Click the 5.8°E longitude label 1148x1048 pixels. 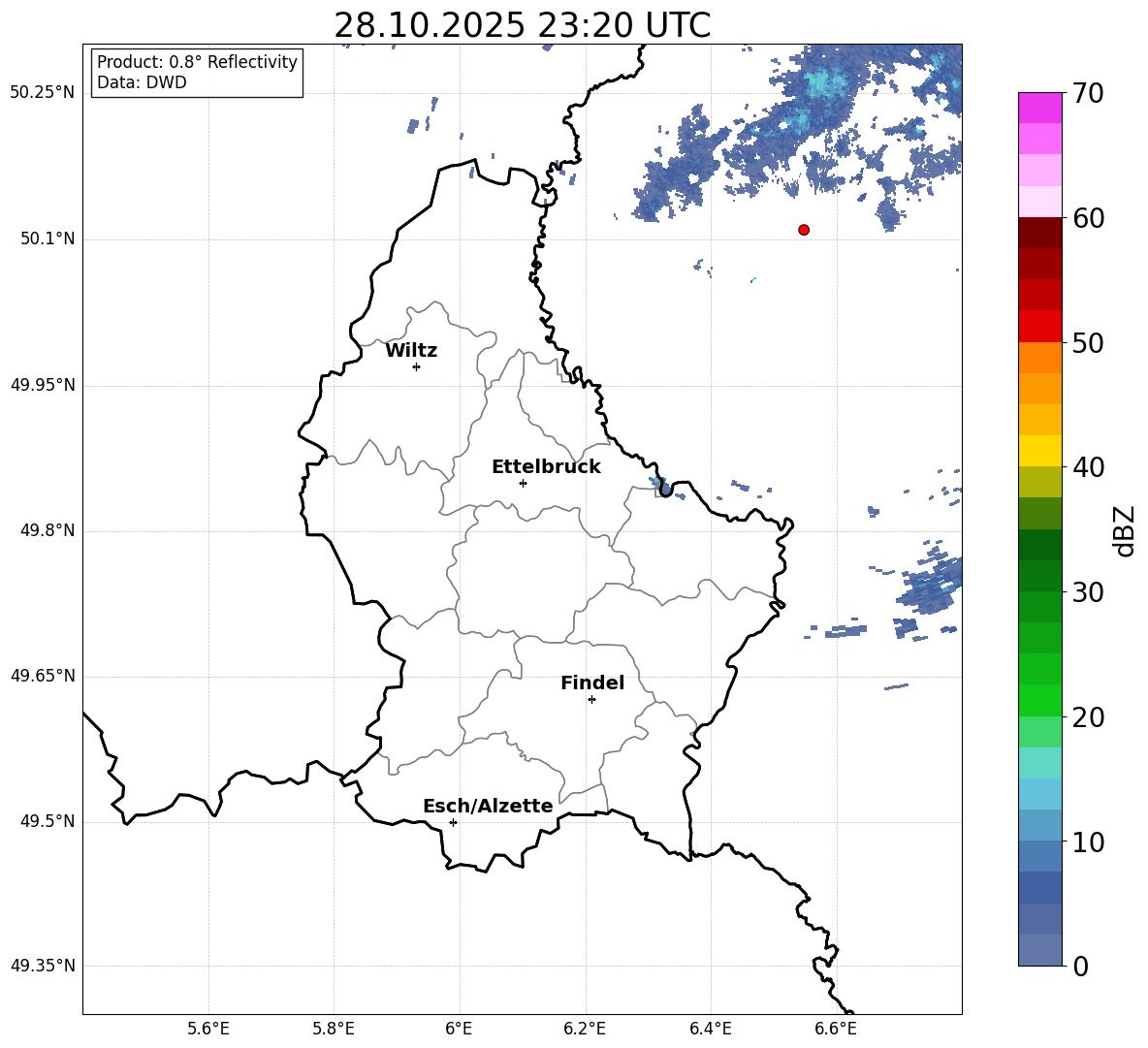(334, 1029)
